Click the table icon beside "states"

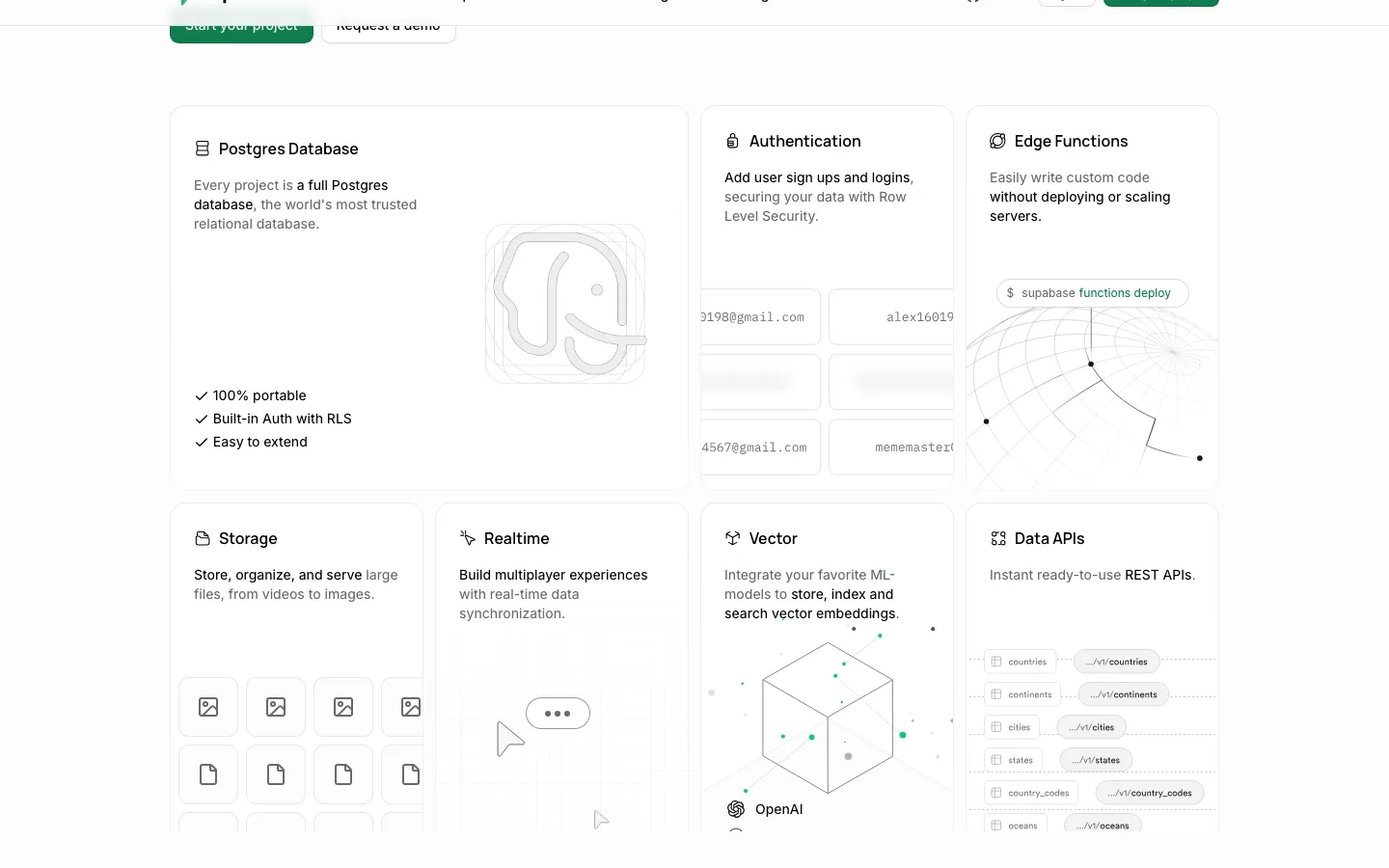(x=996, y=760)
